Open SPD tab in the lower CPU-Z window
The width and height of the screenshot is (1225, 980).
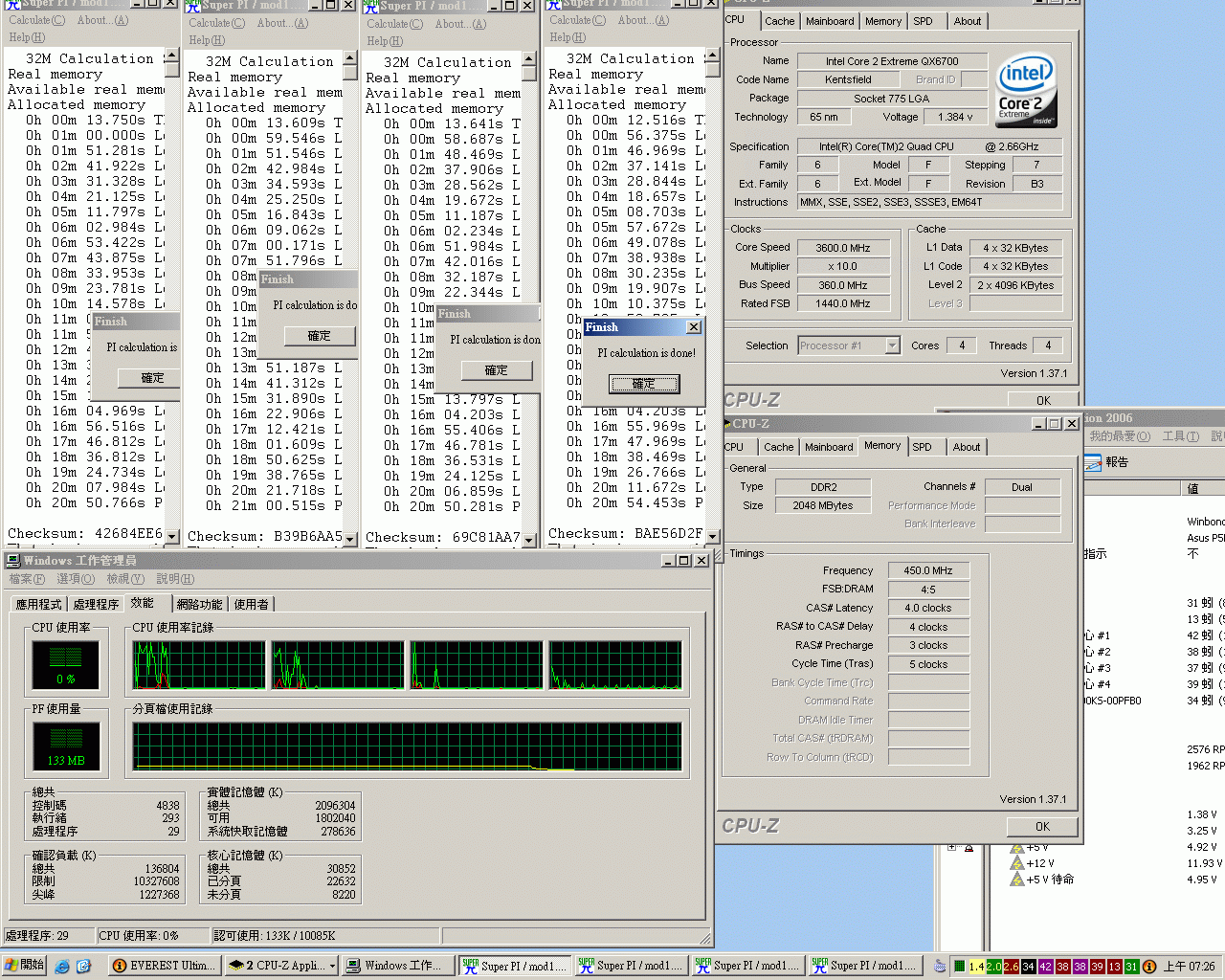click(x=922, y=447)
